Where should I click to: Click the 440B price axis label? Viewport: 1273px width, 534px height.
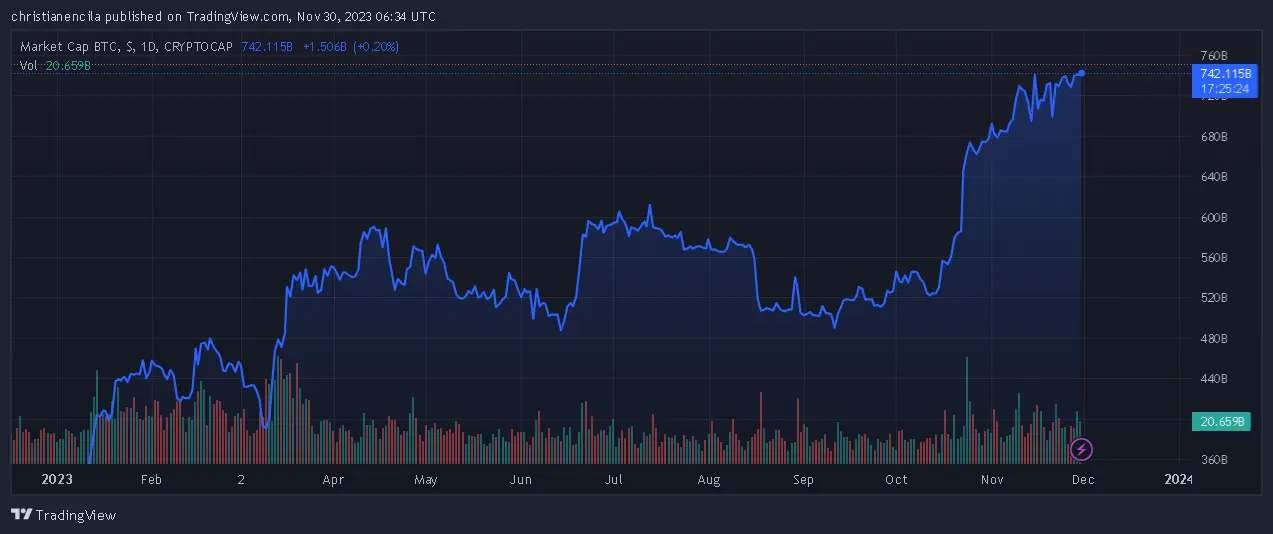click(x=1212, y=379)
